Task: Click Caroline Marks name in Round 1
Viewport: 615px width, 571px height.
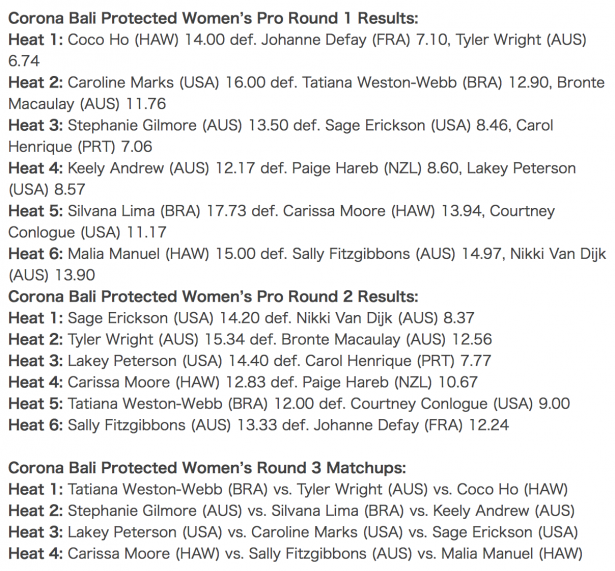Action: click(120, 82)
